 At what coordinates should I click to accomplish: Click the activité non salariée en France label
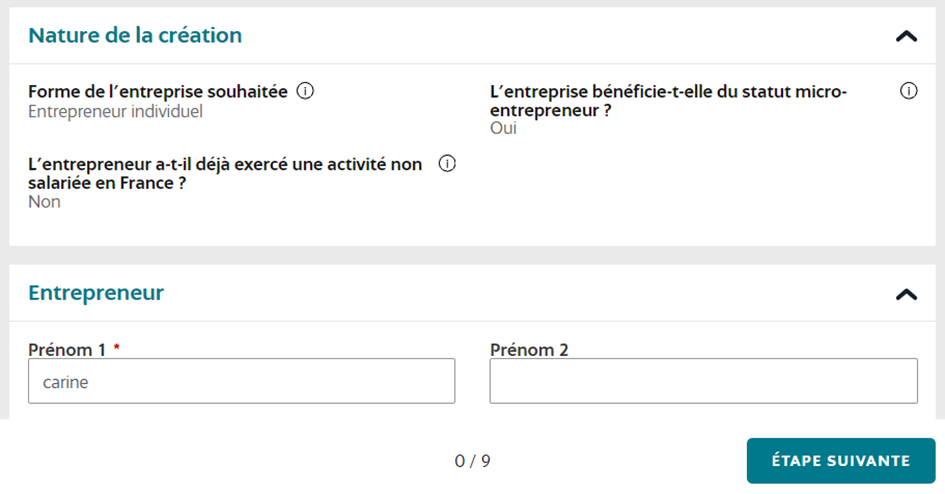point(225,173)
